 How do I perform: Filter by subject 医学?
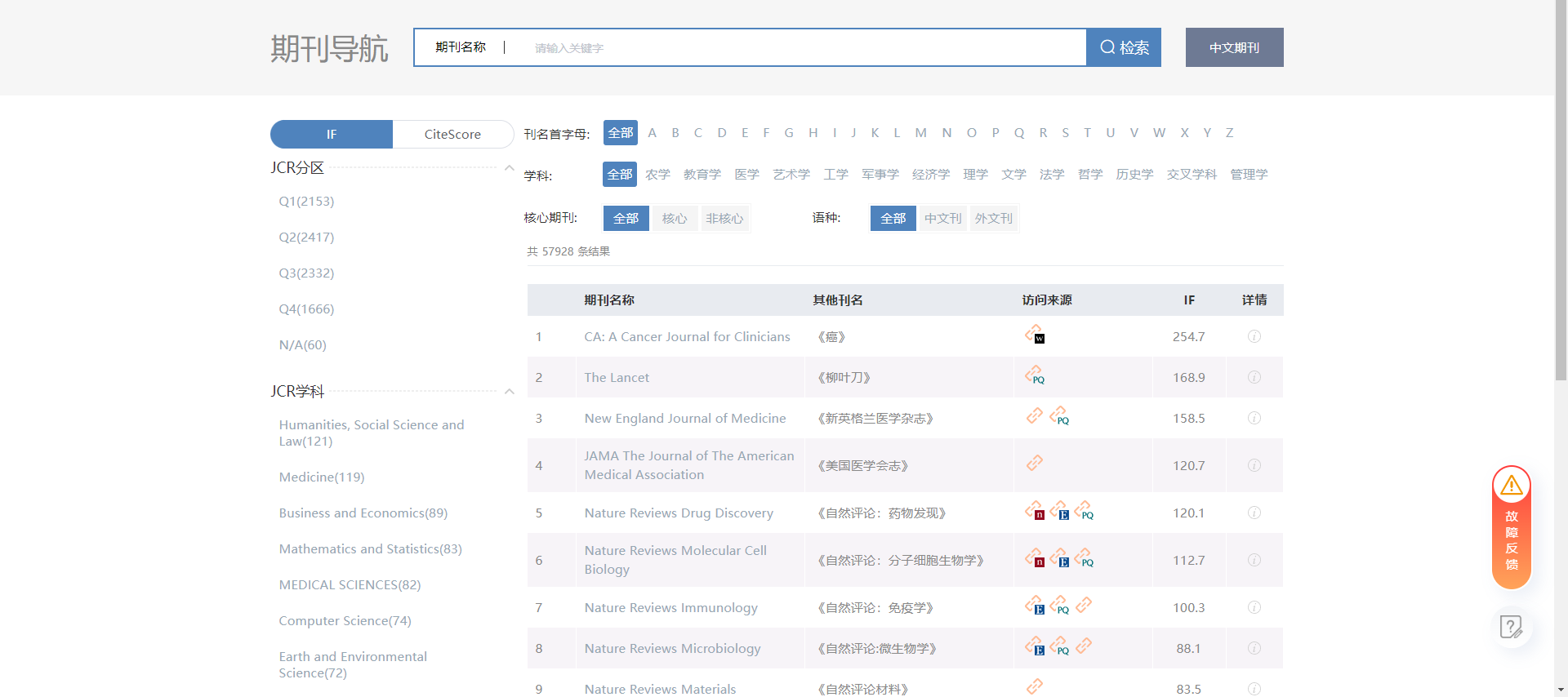click(x=746, y=175)
